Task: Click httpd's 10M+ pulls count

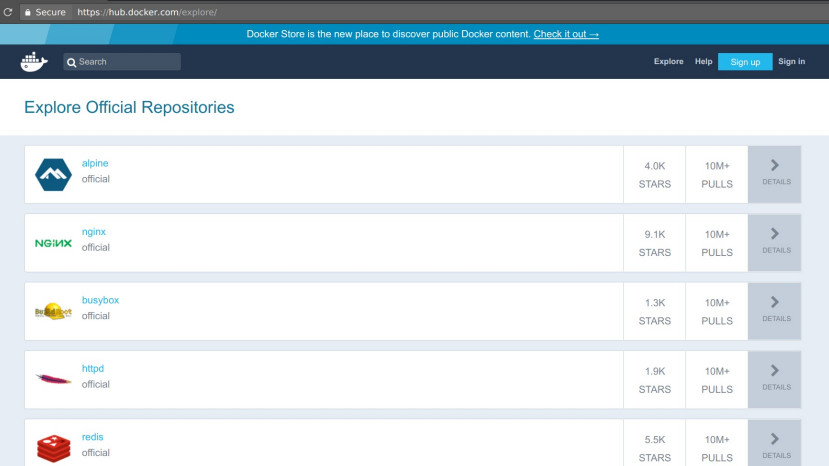Action: [x=717, y=371]
